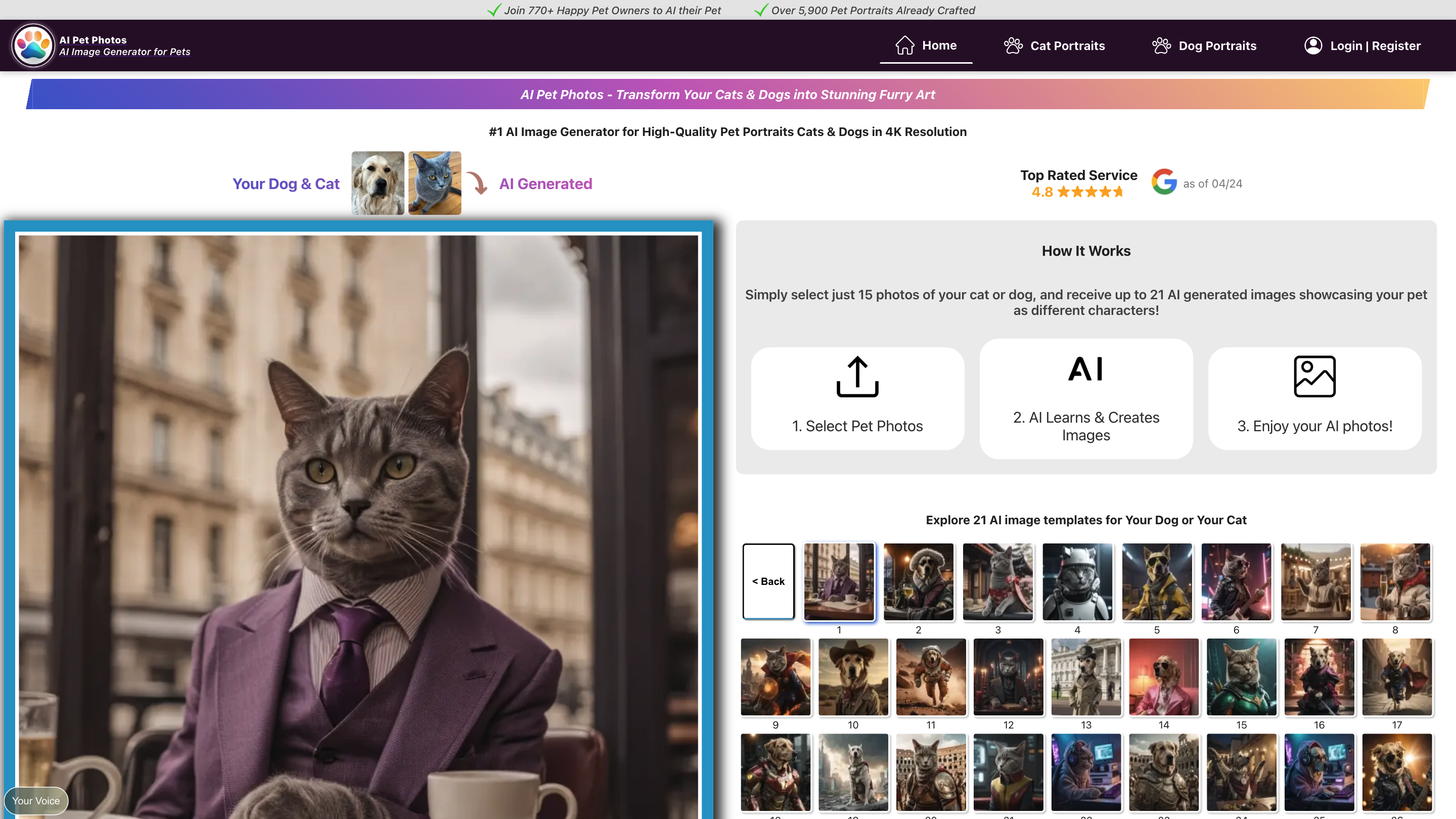This screenshot has height=819, width=1456.
Task: Click the AI icon in AI Learns step
Action: pos(1085,369)
